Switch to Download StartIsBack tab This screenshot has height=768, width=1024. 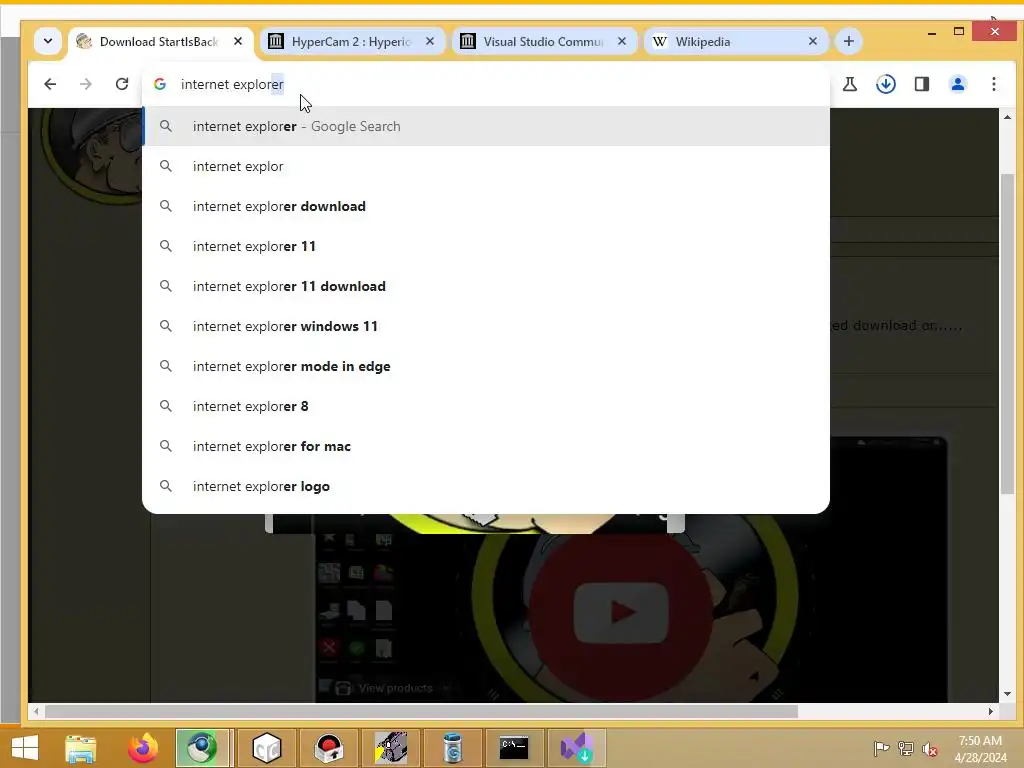pos(160,42)
